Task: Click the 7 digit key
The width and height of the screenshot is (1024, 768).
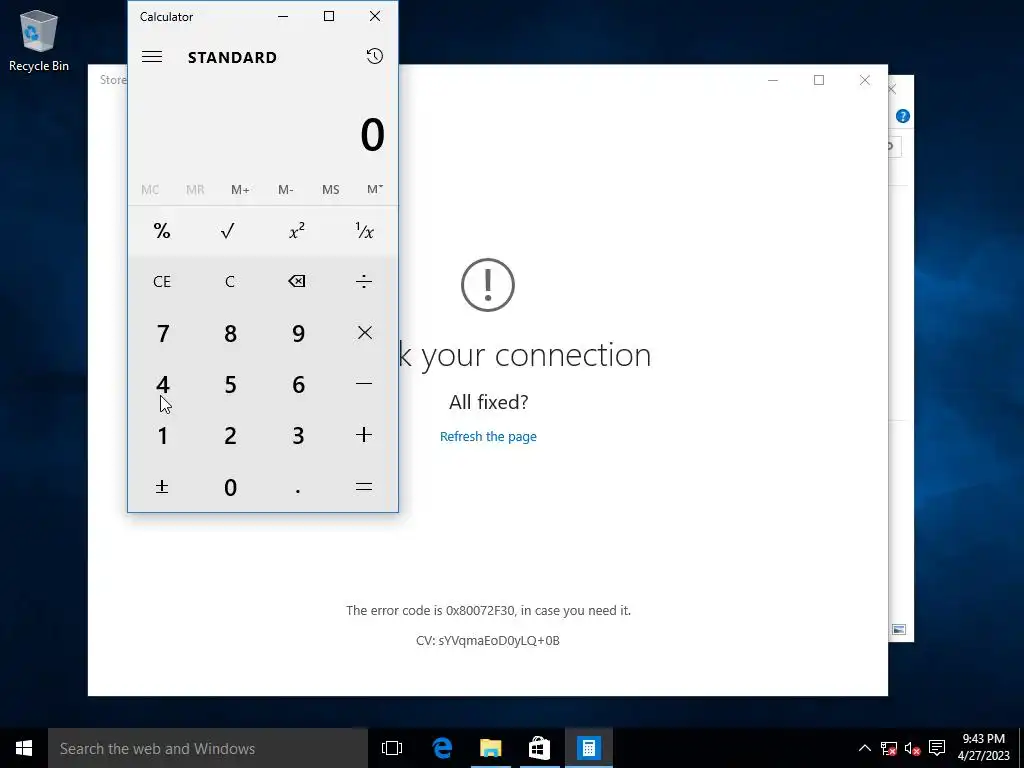Action: (x=162, y=333)
